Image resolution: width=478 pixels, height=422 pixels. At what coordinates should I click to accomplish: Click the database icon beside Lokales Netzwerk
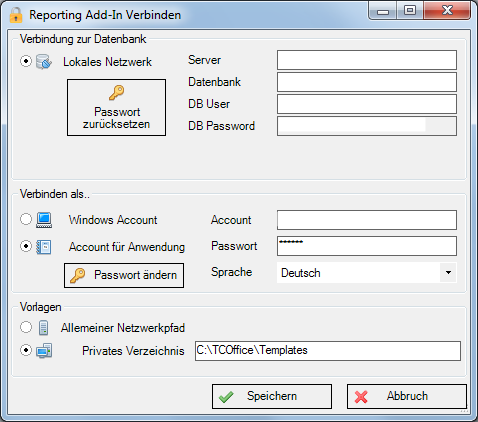point(44,62)
